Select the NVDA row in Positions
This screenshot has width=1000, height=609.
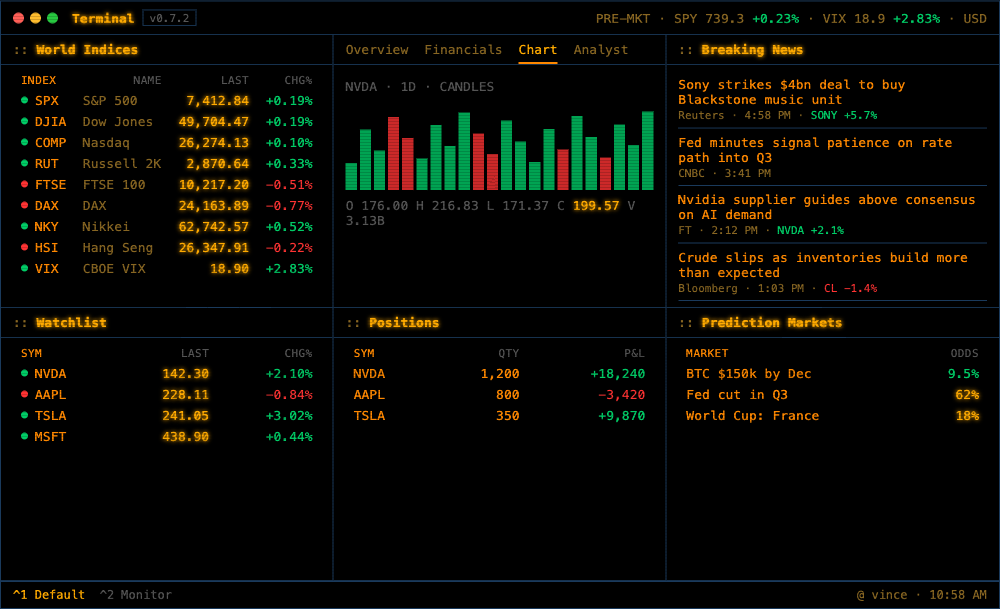[499, 374]
